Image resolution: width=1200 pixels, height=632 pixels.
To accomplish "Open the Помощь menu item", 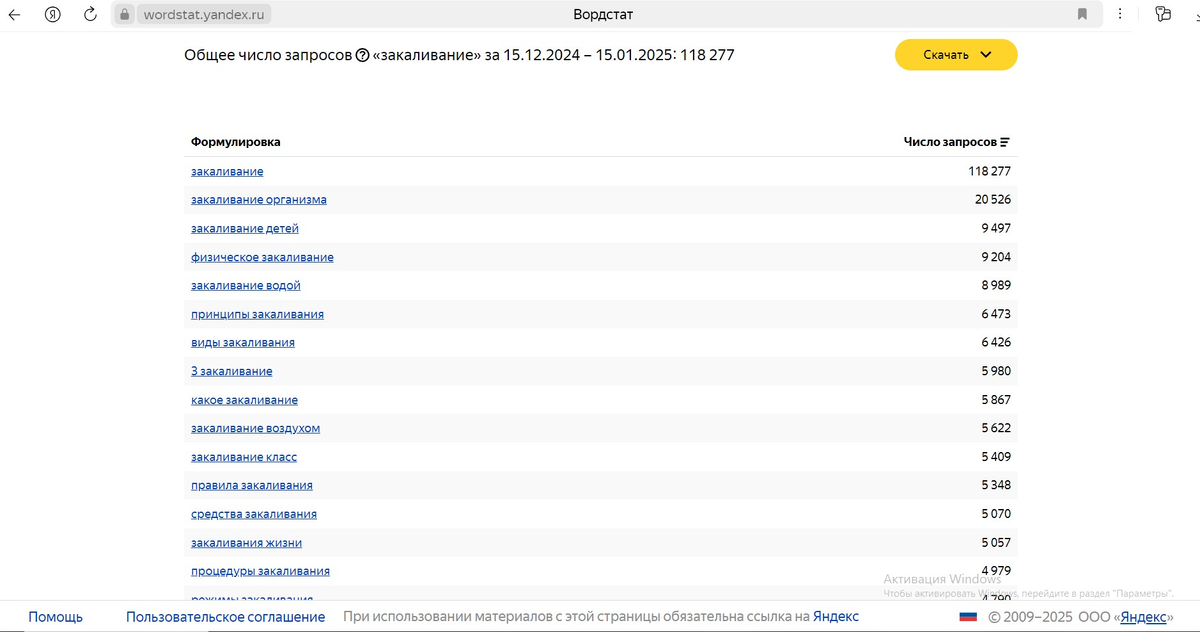I will pos(55,617).
